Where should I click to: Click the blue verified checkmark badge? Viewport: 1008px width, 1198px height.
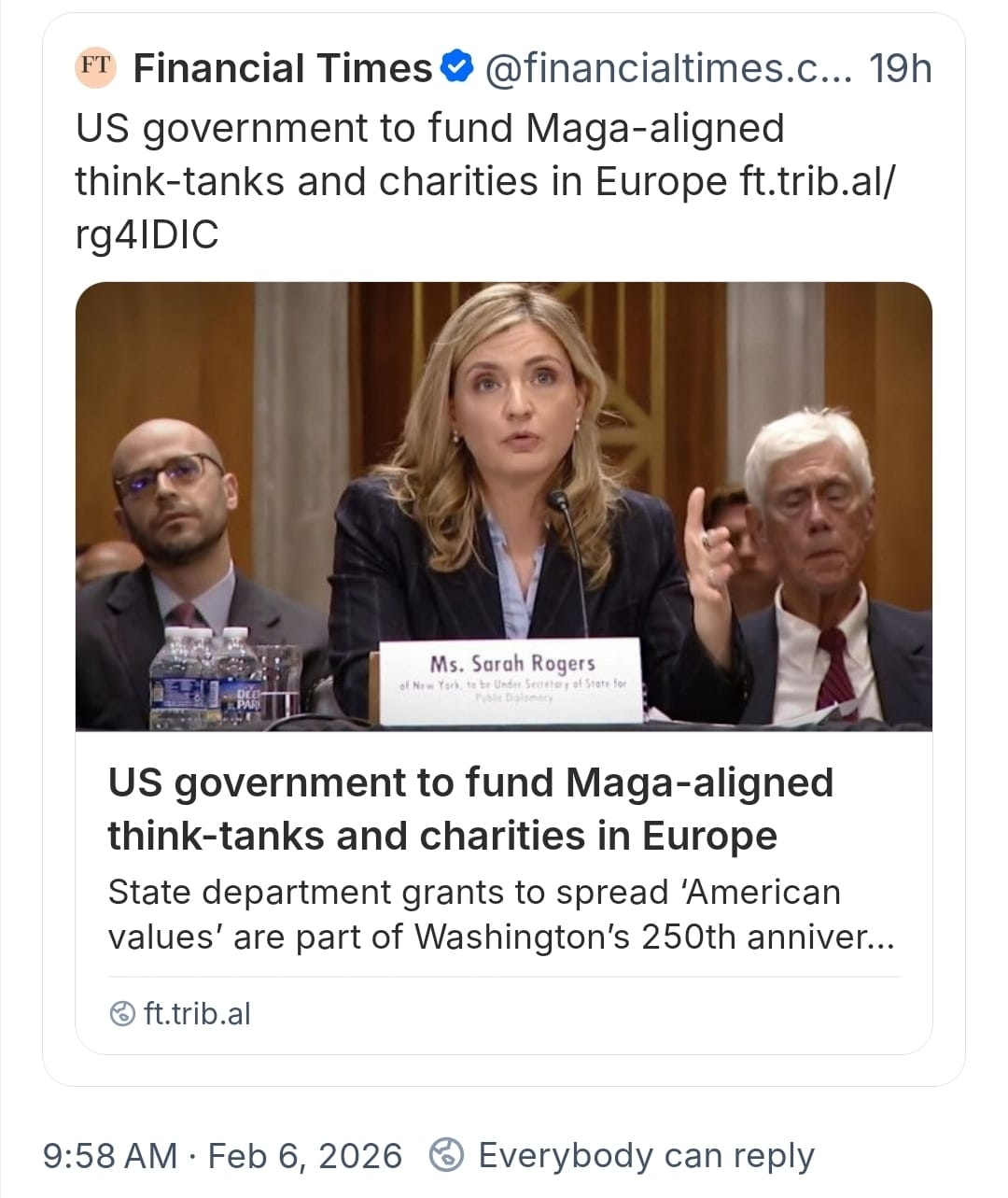(454, 68)
